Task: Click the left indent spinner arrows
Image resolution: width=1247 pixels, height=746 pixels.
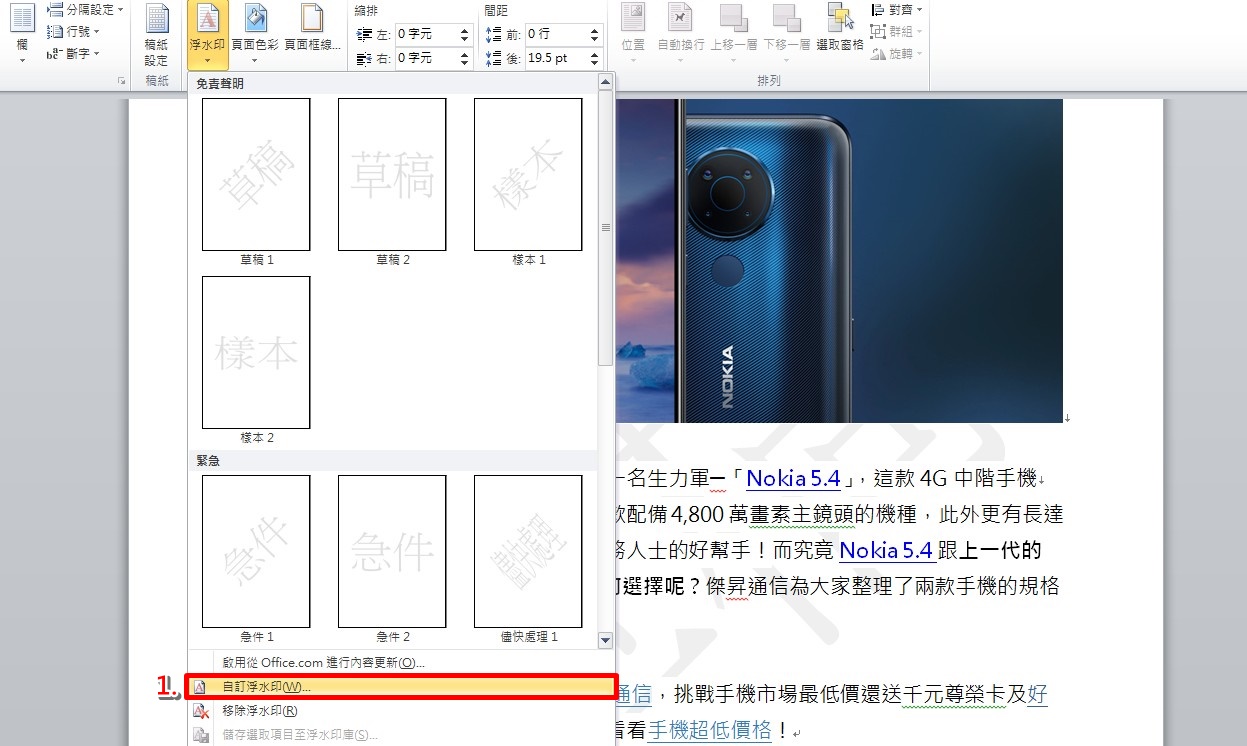Action: pyautogui.click(x=464, y=34)
